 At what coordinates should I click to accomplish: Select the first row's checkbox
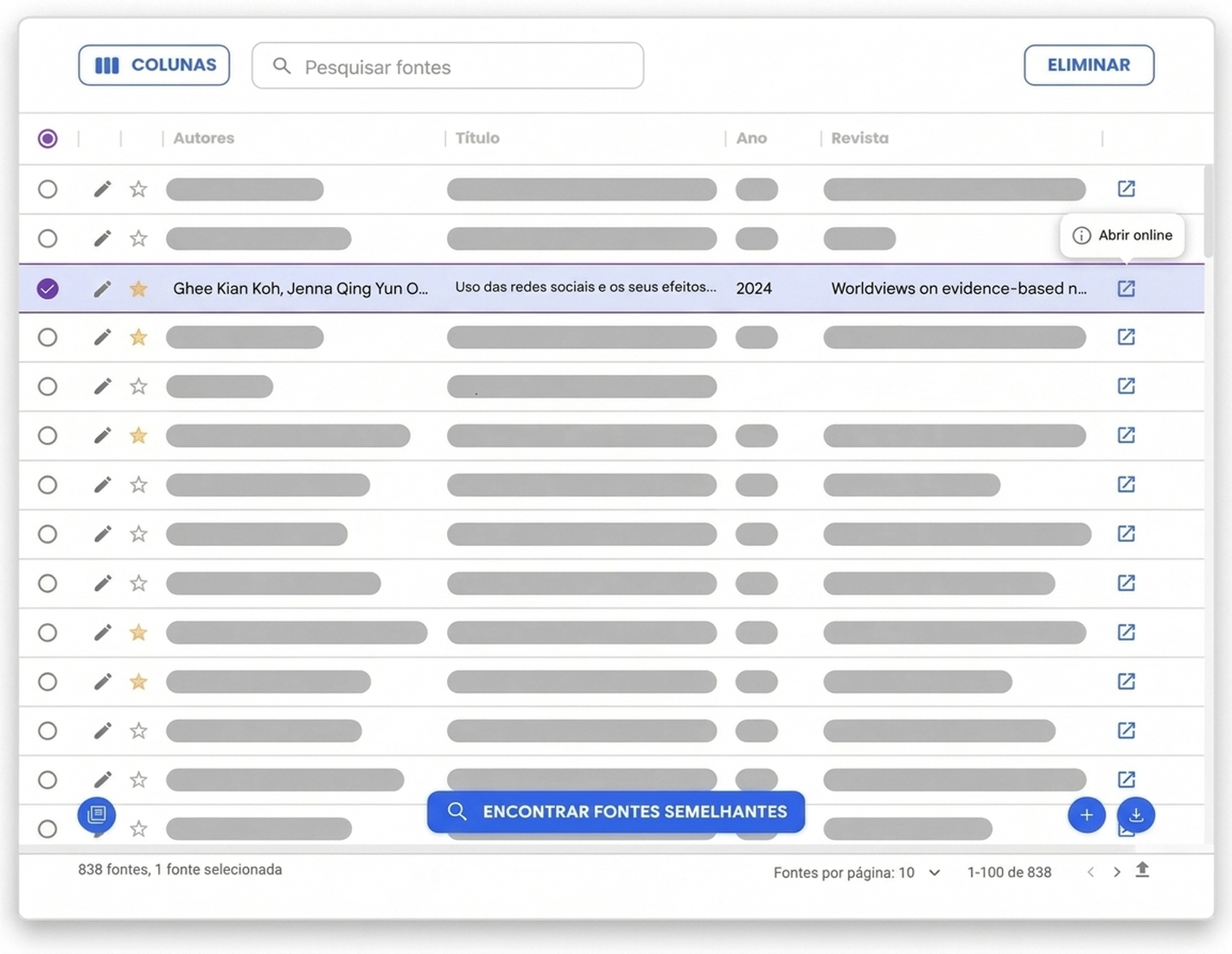click(48, 189)
